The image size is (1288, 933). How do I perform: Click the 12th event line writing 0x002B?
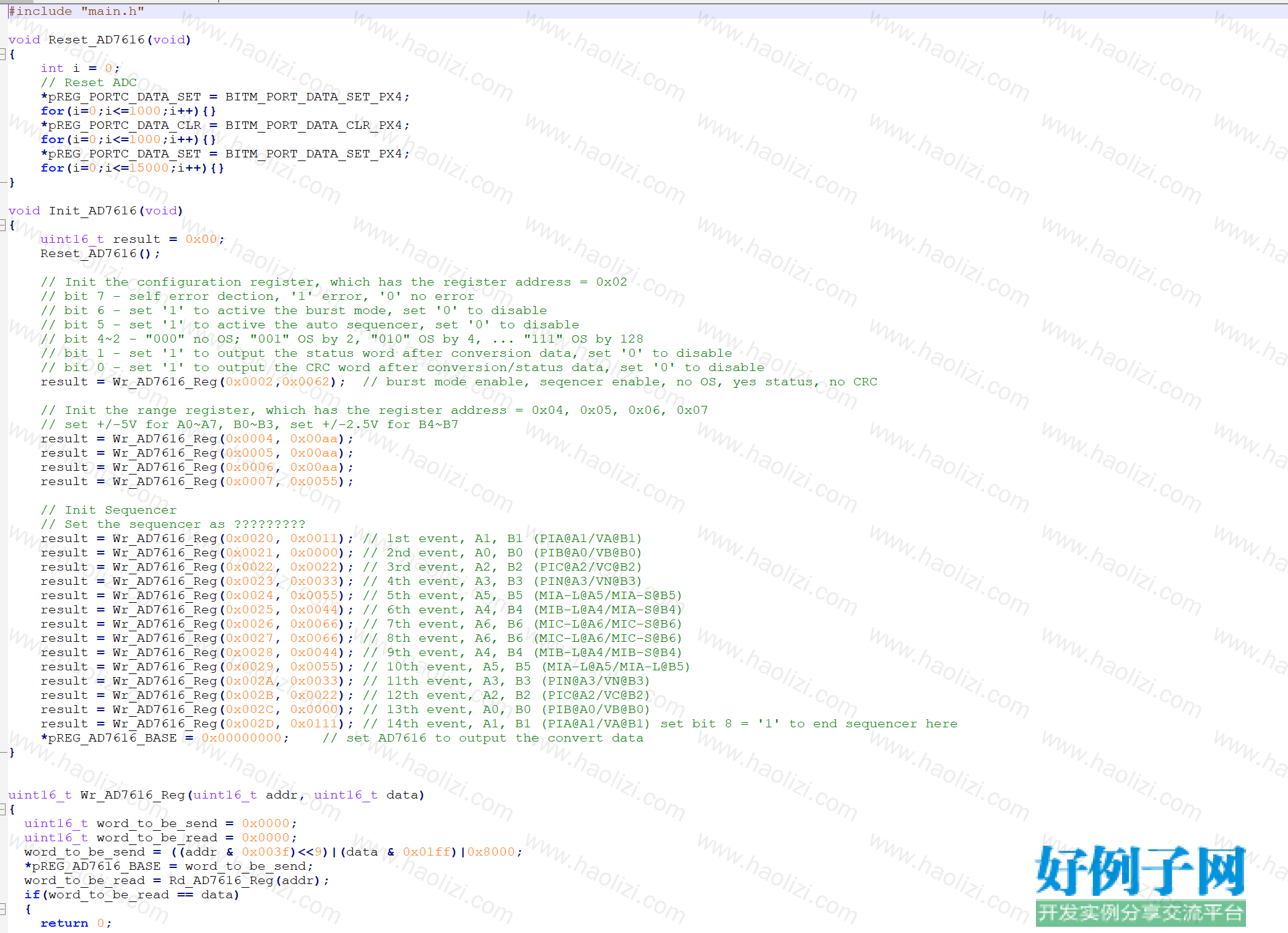(x=346, y=695)
